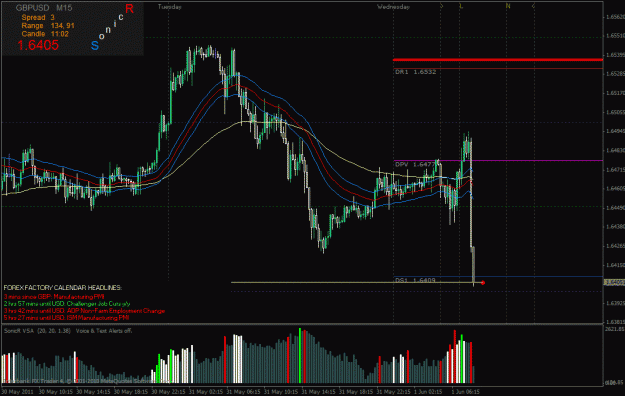Viewport: 625px width, 396px height.
Task: Click the 1 Jun 06:15 time label
Action: point(466,392)
